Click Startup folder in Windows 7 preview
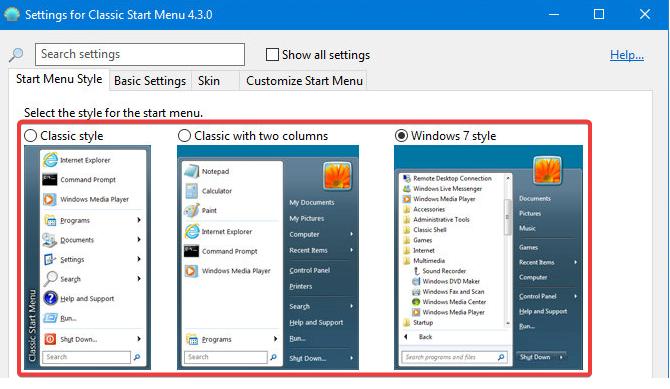670x389 pixels. pyautogui.click(x=423, y=322)
